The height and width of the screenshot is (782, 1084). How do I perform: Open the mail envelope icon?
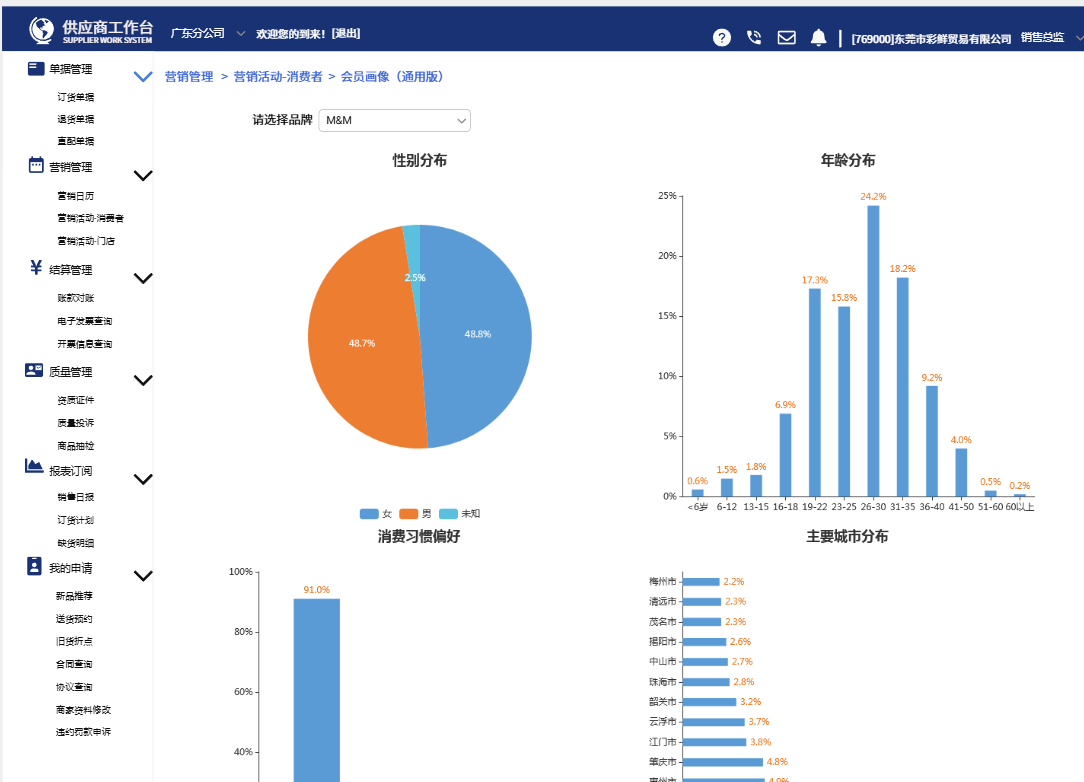click(x=787, y=38)
